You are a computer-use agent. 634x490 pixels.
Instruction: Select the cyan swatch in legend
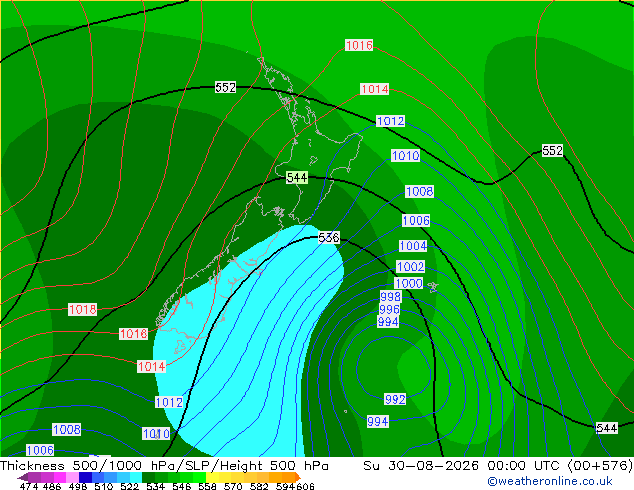pyautogui.click(x=136, y=477)
